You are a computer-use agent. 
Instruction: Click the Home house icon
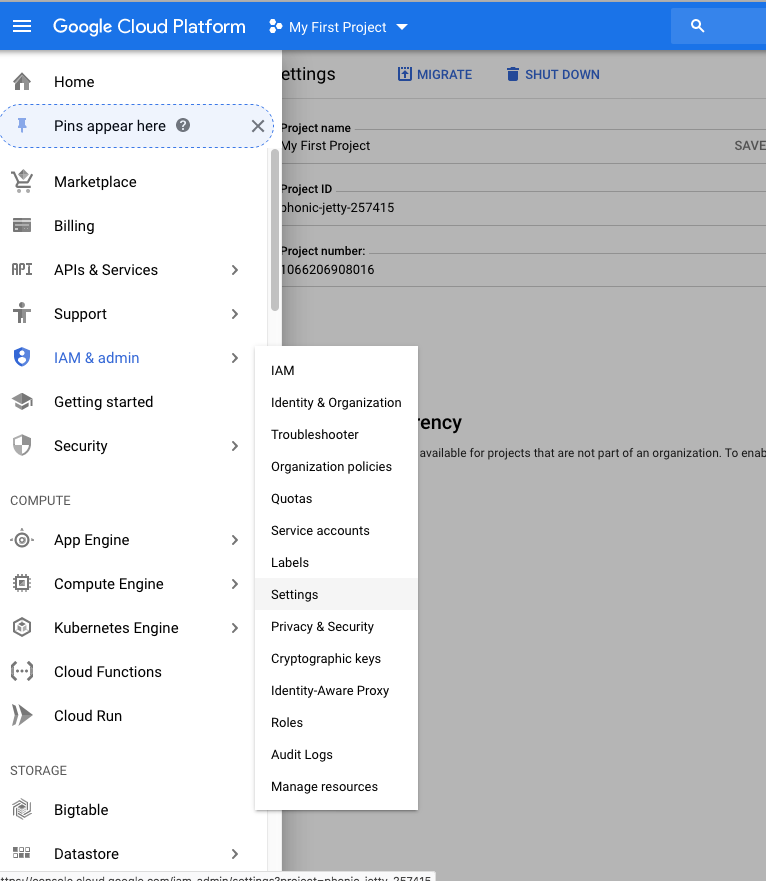point(22,81)
